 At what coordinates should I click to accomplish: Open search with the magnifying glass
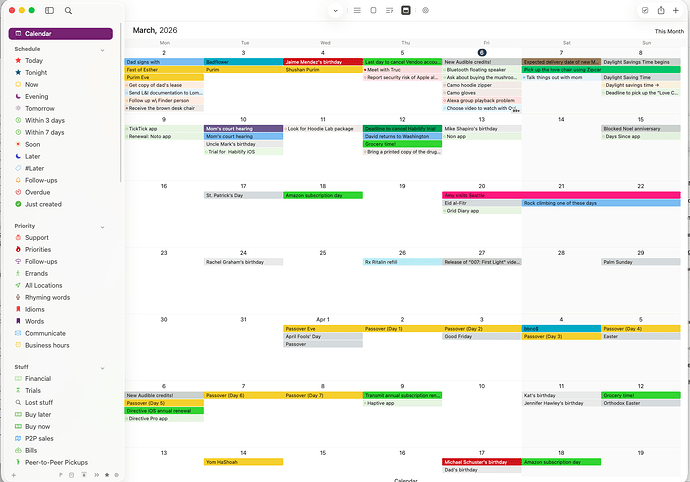[x=68, y=10]
